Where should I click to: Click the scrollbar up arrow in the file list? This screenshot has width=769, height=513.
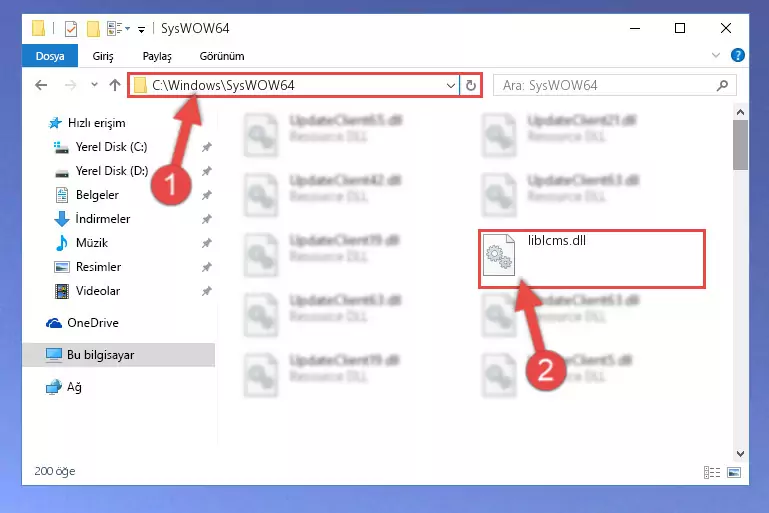point(740,112)
